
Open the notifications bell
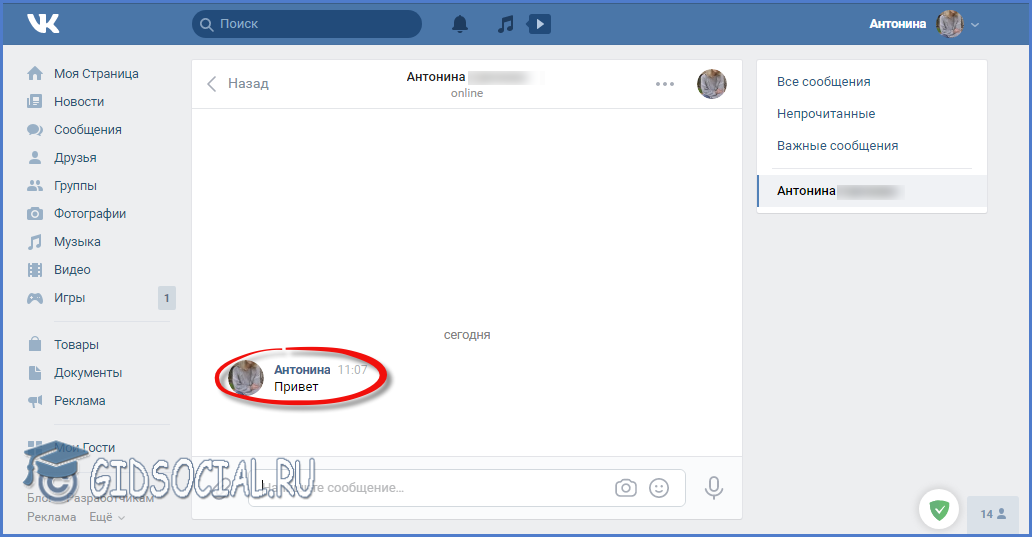point(459,24)
